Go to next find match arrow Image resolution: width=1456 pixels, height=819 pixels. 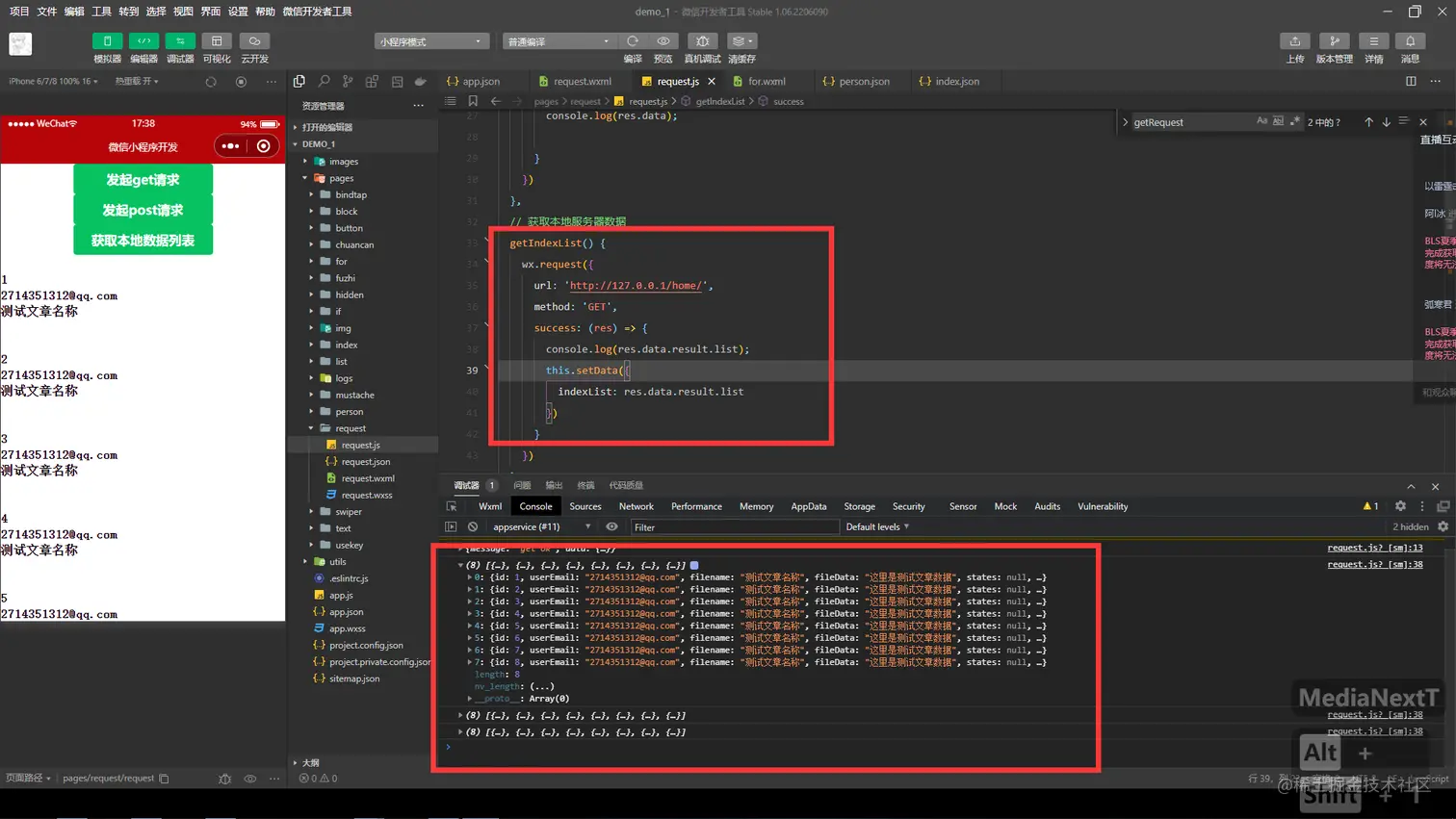pyautogui.click(x=1386, y=122)
